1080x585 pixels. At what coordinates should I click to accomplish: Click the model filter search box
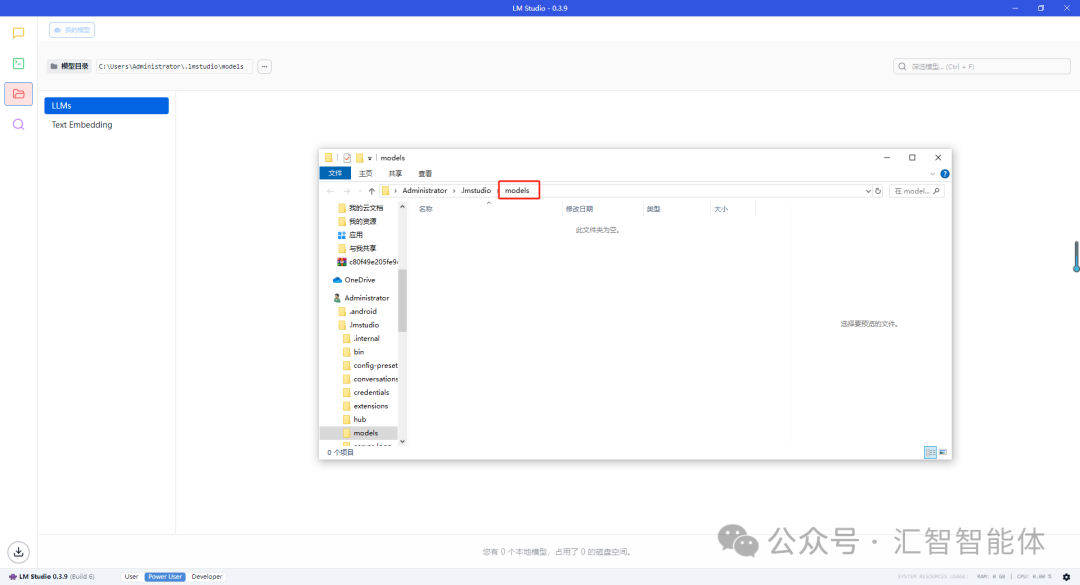pos(982,67)
